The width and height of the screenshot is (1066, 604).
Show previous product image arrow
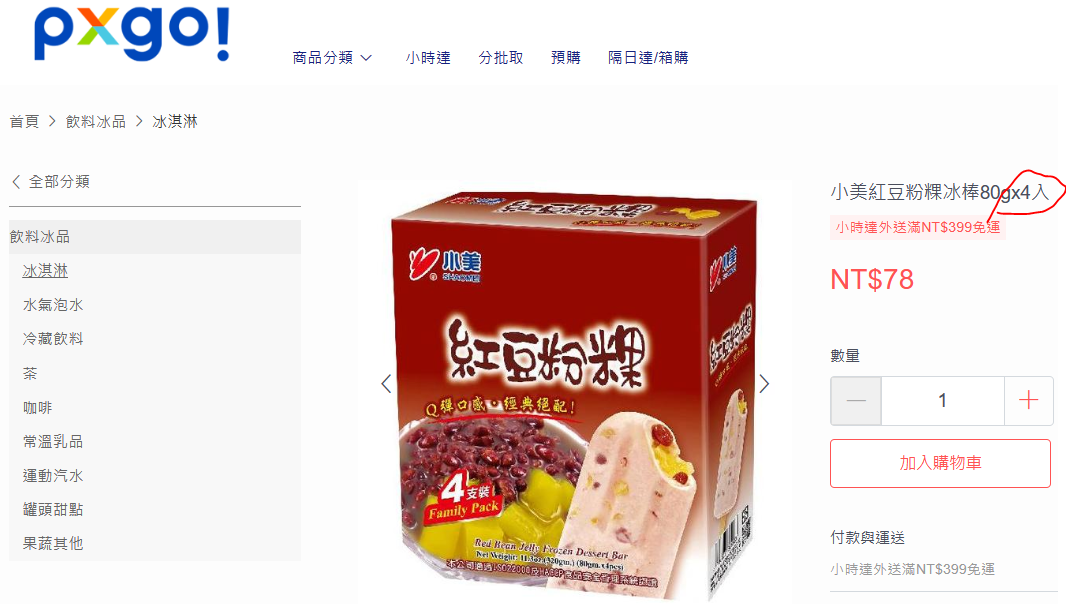pos(386,384)
